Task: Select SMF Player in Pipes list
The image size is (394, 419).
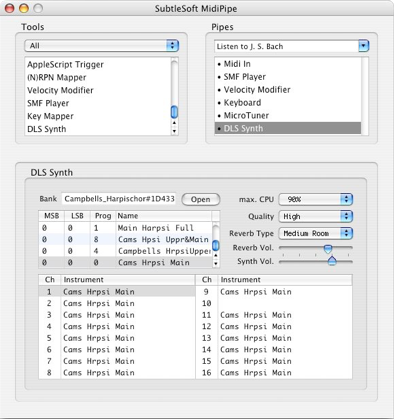Action: (288, 77)
